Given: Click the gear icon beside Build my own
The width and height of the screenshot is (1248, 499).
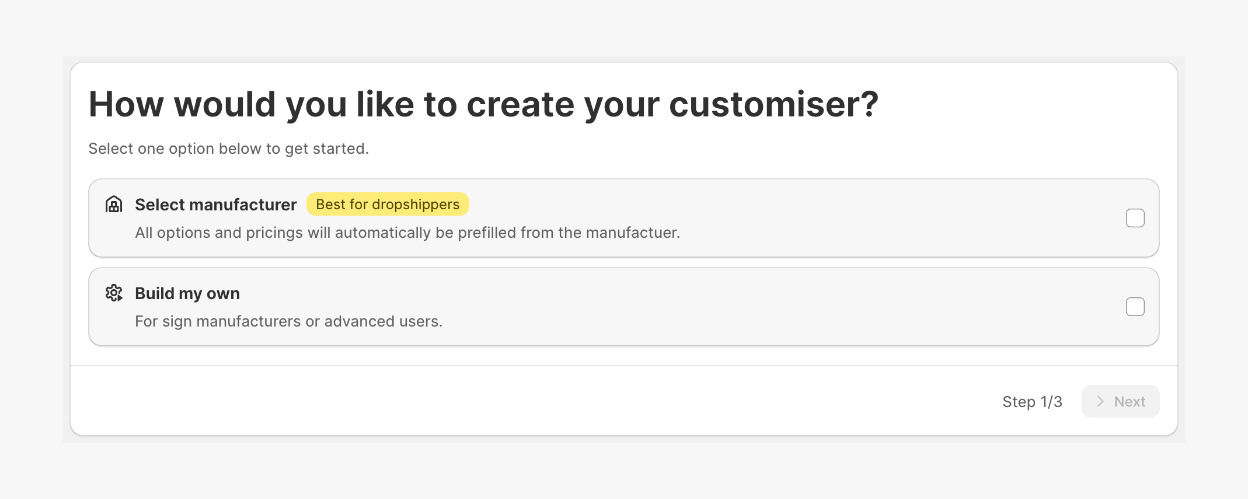Looking at the screenshot, I should (x=114, y=293).
